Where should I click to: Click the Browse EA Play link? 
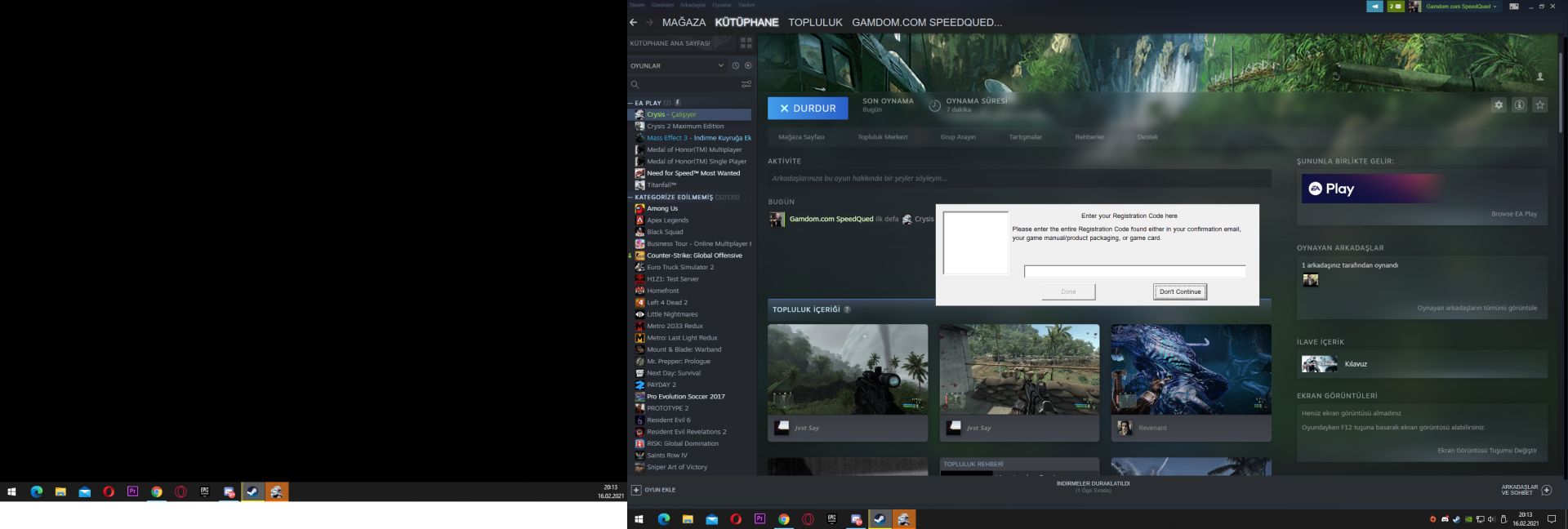[1514, 214]
